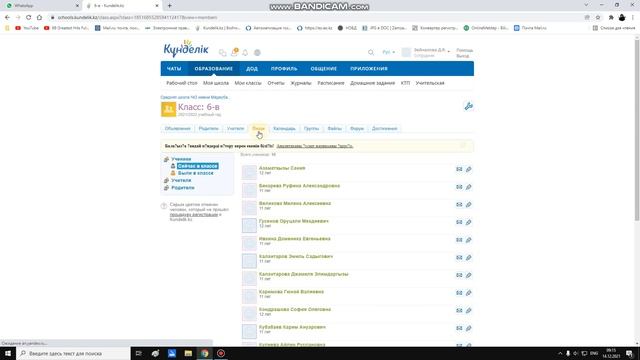
Task: Send a message to Бекорева Руфина via the envelope icon
Action: 459,187
